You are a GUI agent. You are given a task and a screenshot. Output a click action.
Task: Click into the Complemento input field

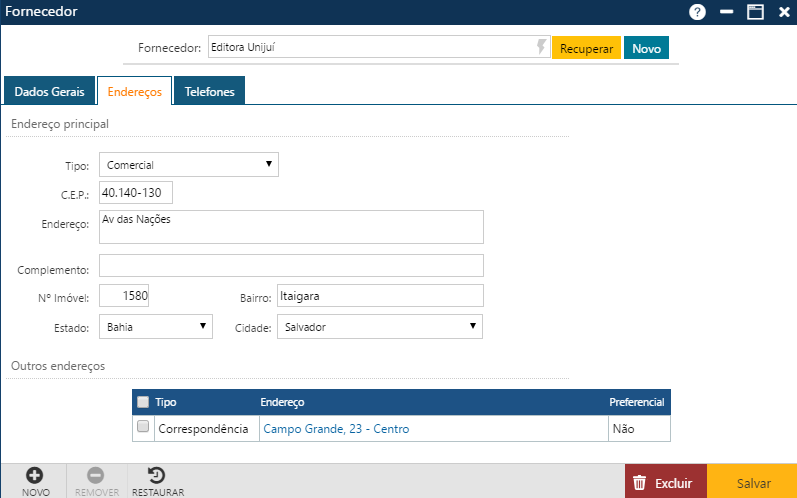(x=291, y=265)
